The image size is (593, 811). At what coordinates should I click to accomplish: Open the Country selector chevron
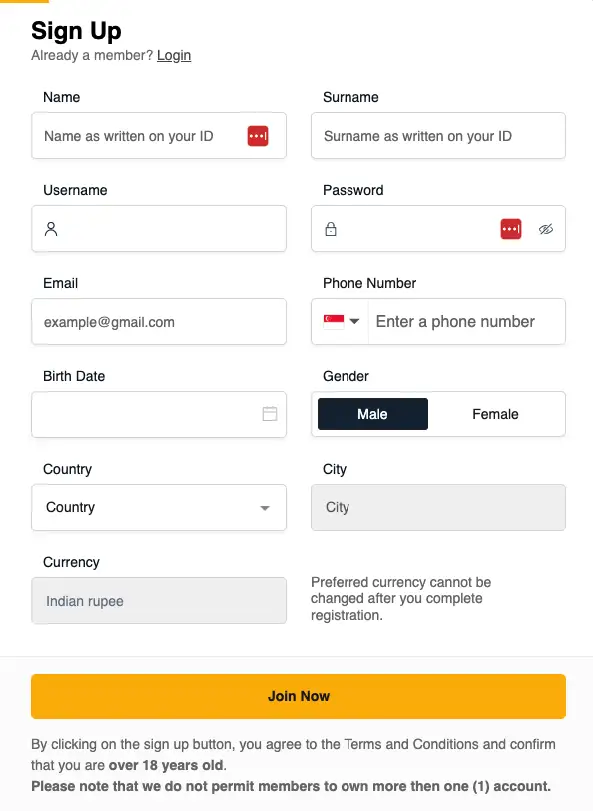(x=268, y=507)
